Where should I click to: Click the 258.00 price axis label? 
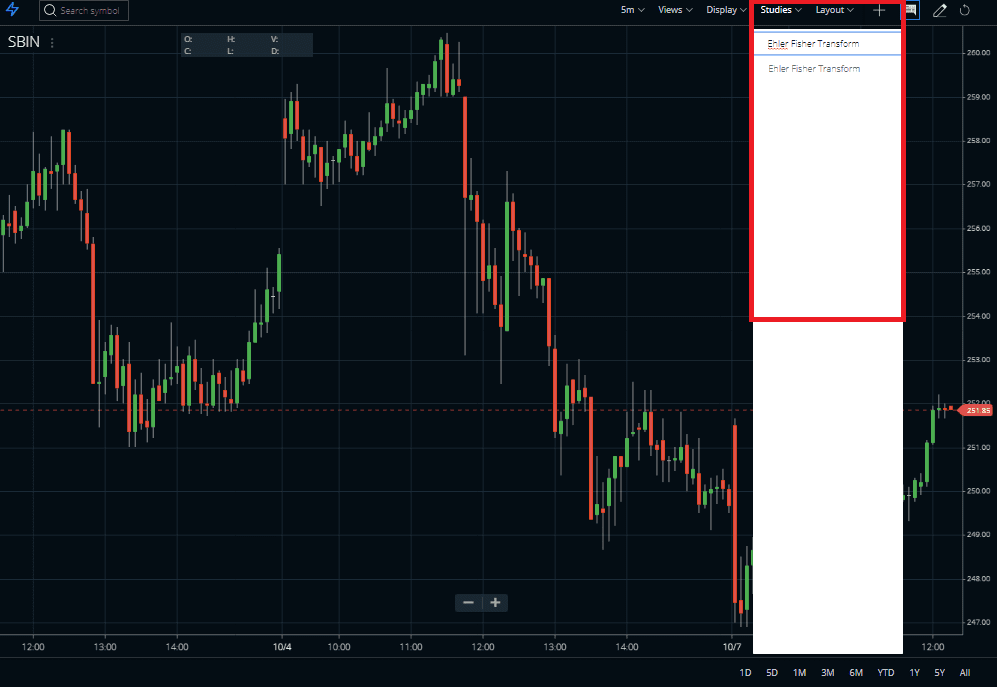pos(978,141)
